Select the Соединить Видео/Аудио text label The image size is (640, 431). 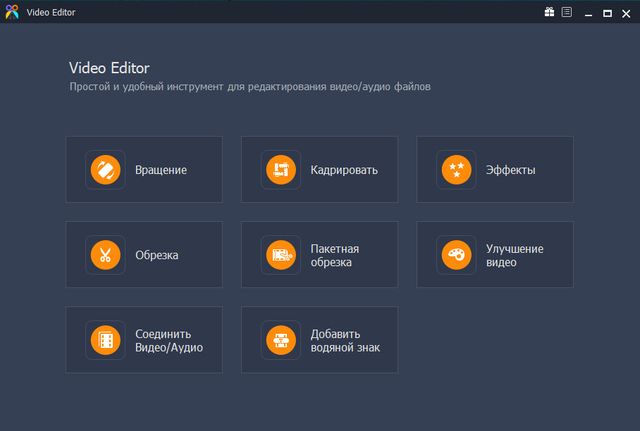pyautogui.click(x=169, y=340)
